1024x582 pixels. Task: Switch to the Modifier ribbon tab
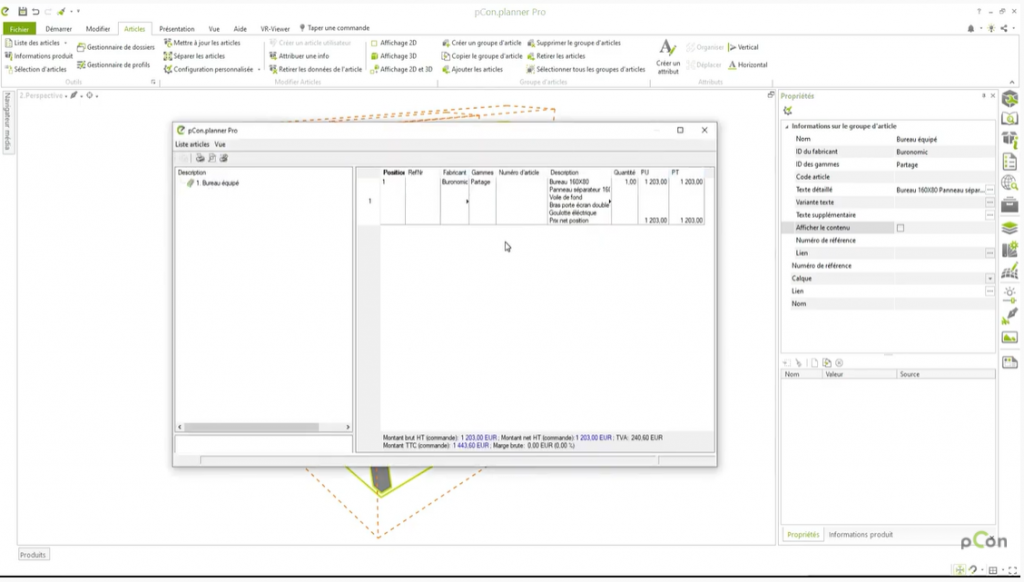tap(98, 29)
